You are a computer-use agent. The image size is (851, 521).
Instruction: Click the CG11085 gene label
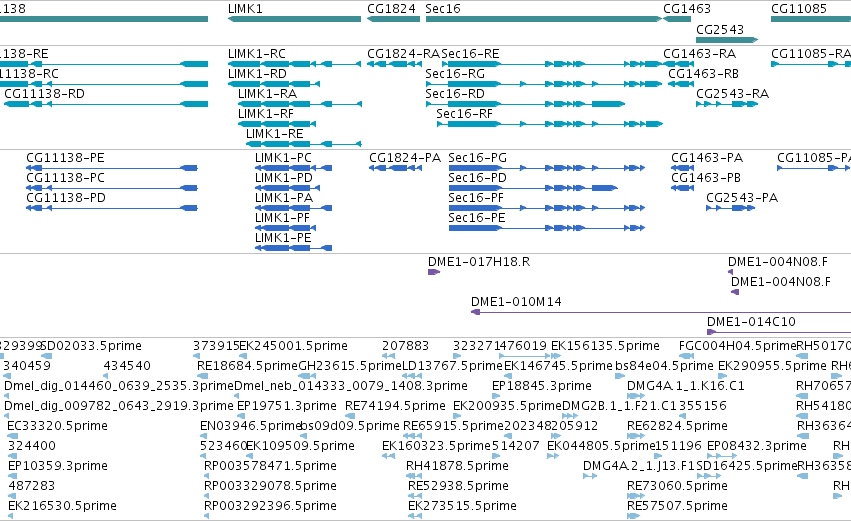tap(799, 9)
